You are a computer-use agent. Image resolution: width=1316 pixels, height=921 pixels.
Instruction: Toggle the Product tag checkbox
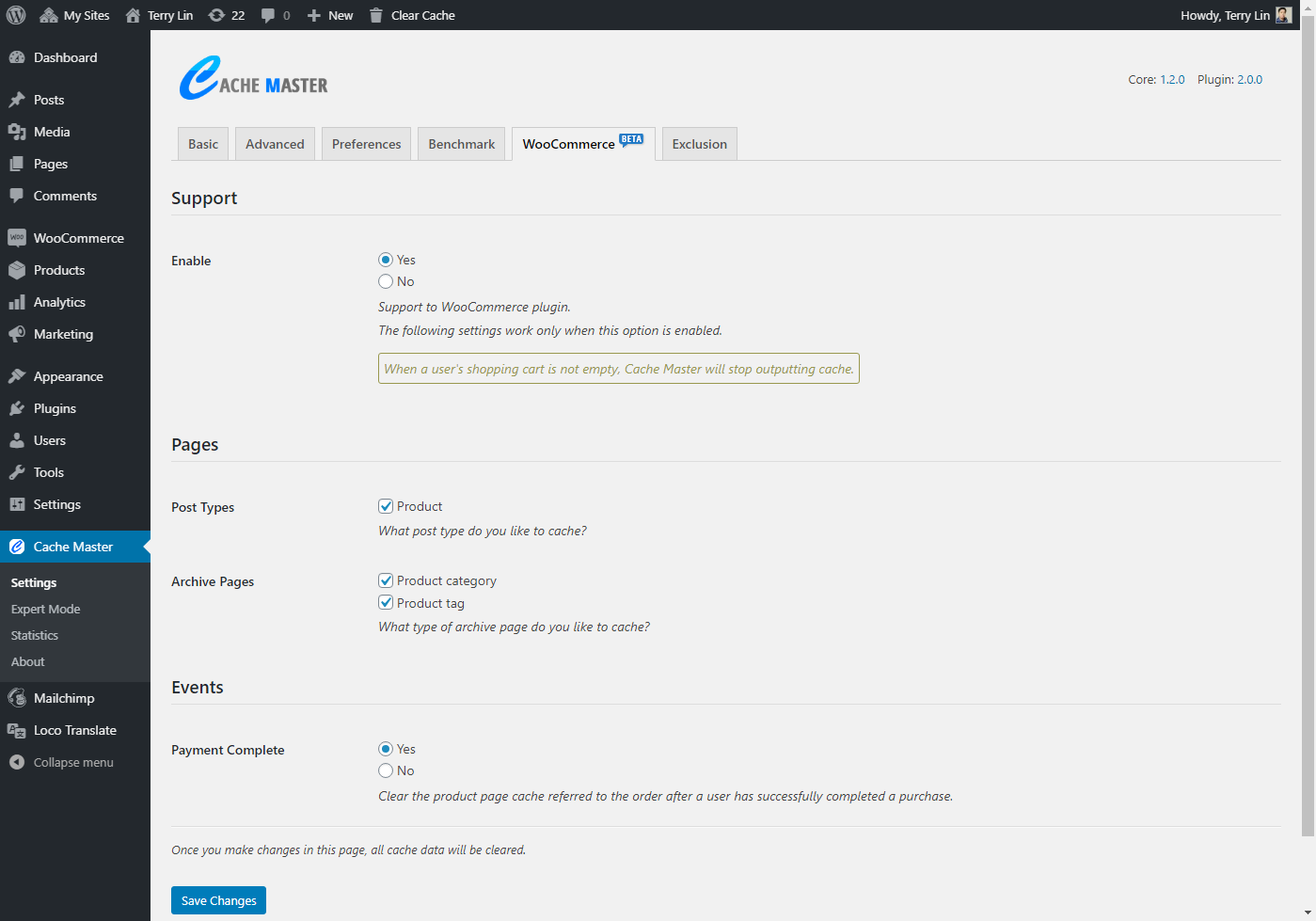386,603
